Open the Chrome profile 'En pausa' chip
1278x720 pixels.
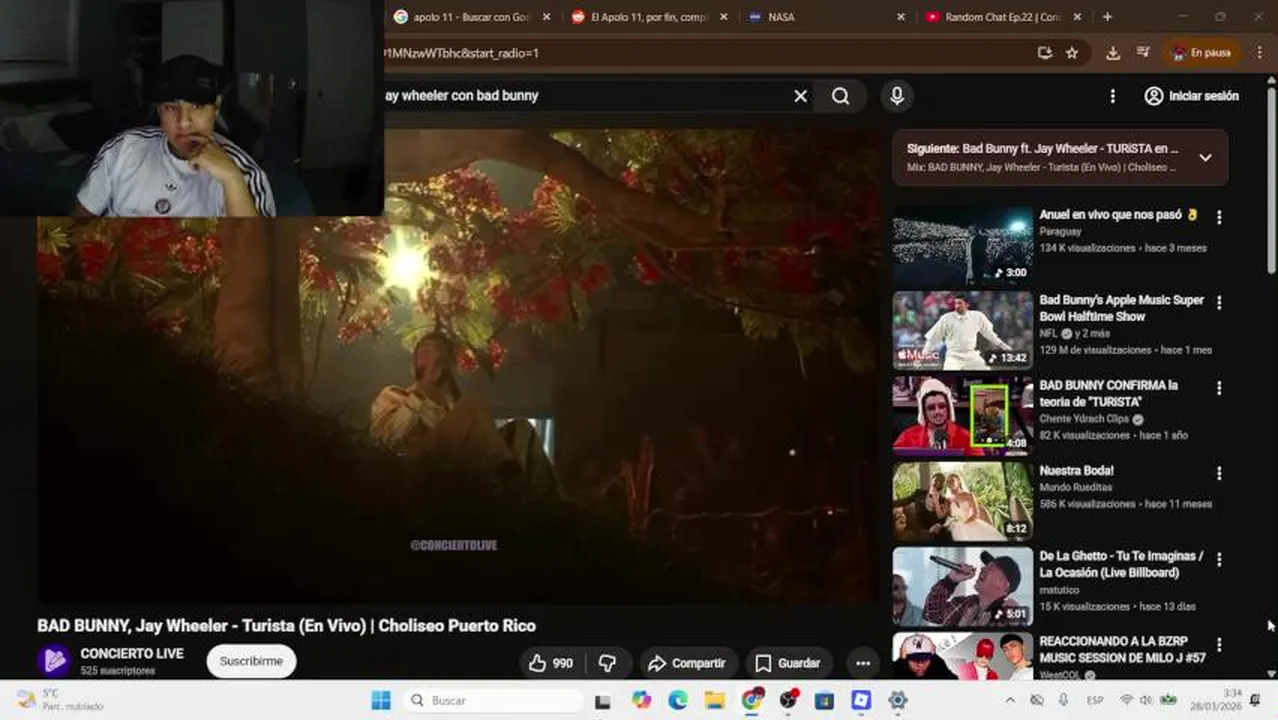(x=1202, y=53)
